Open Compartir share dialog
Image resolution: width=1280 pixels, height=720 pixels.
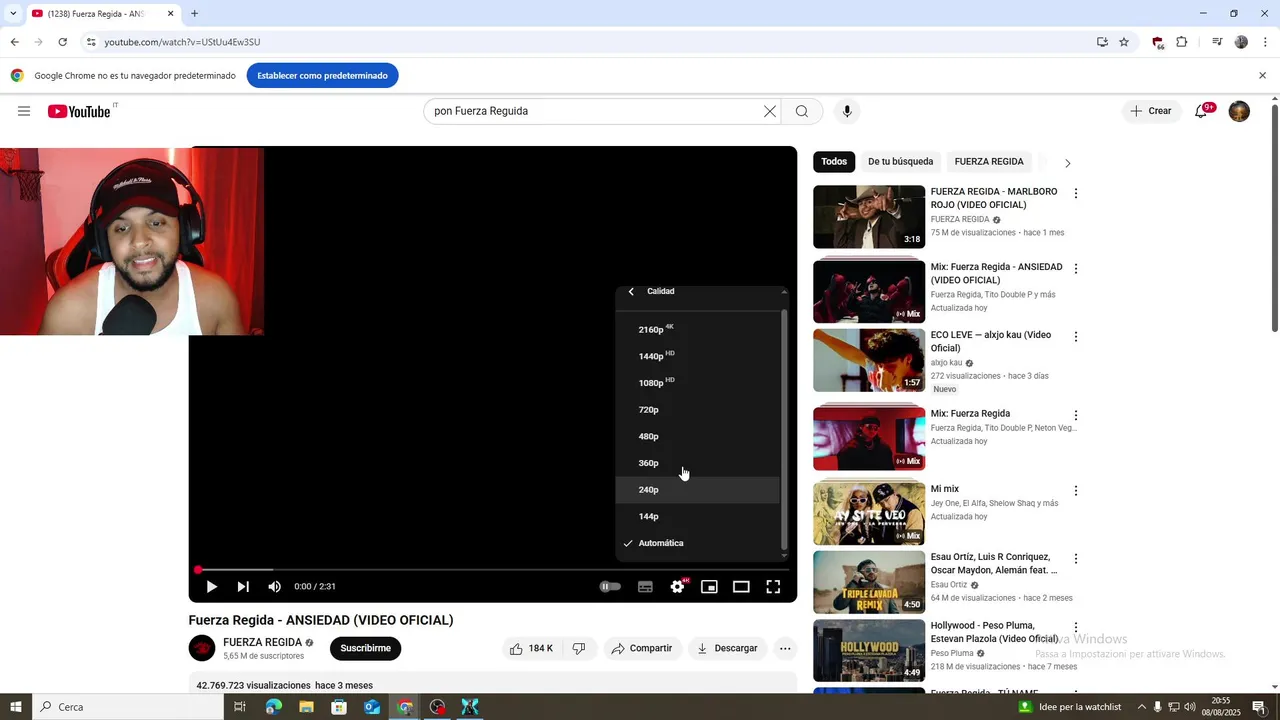pyautogui.click(x=642, y=648)
